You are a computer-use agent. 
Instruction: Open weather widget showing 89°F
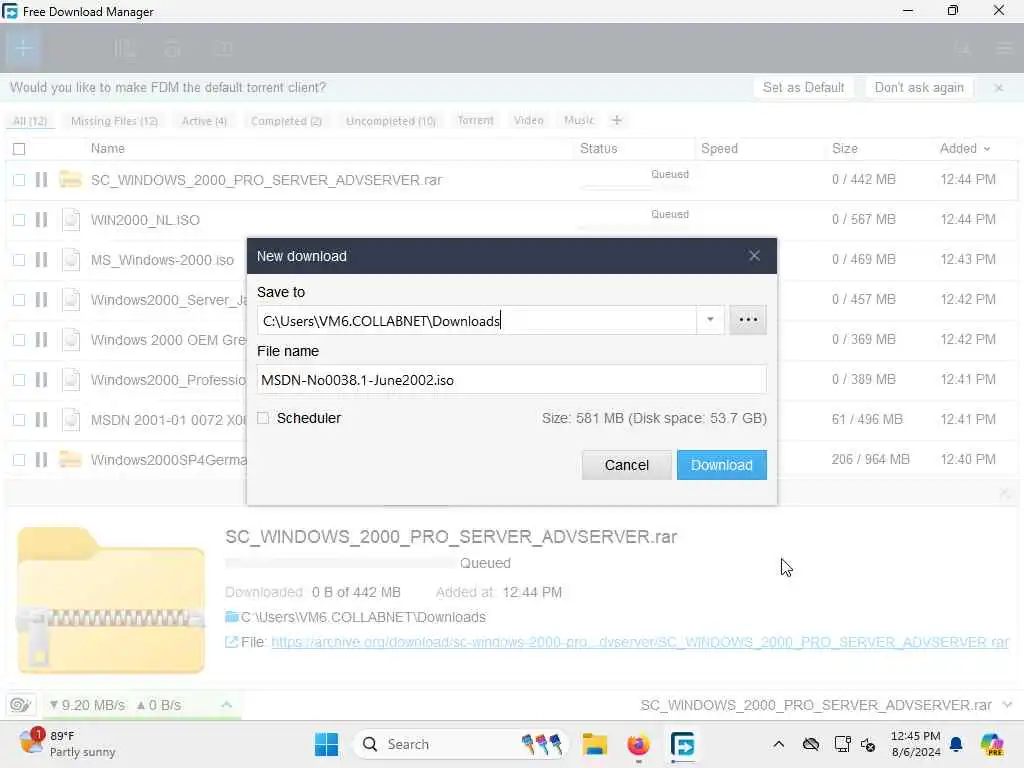[67, 744]
